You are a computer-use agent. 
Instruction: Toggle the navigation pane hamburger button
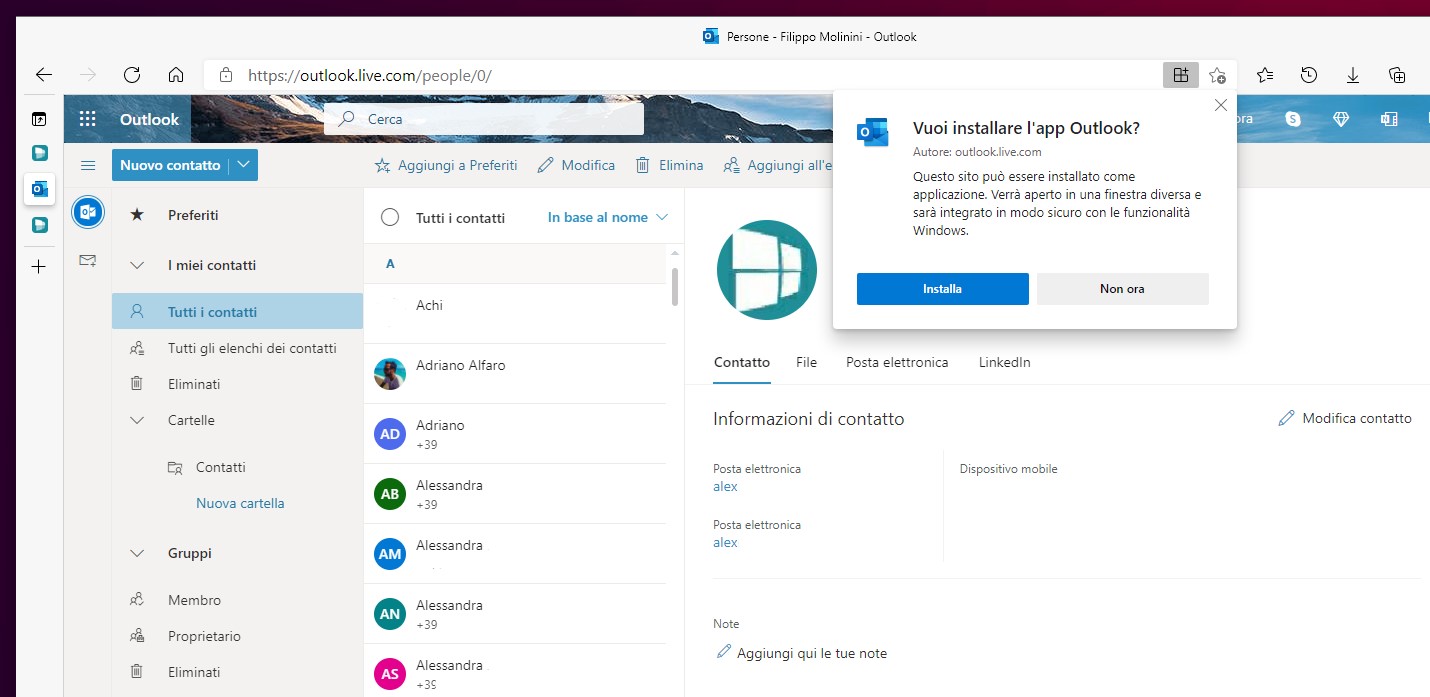[88, 165]
